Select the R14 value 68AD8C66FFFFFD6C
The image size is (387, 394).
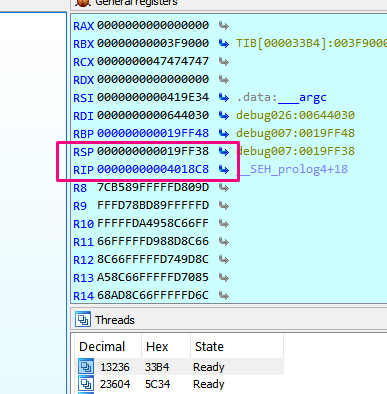pyautogui.click(x=153, y=296)
